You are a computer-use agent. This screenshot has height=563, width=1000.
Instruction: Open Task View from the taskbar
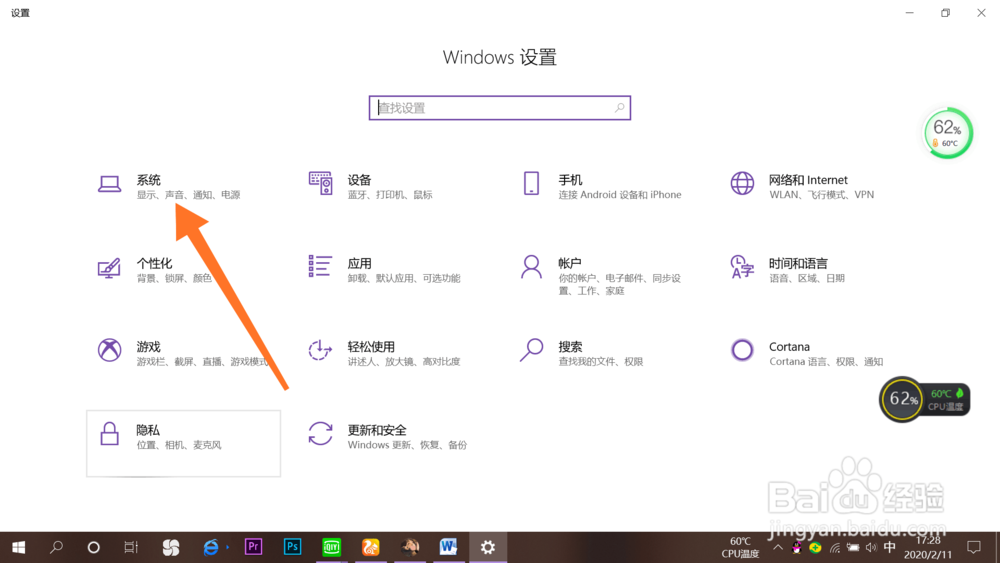pyautogui.click(x=131, y=547)
